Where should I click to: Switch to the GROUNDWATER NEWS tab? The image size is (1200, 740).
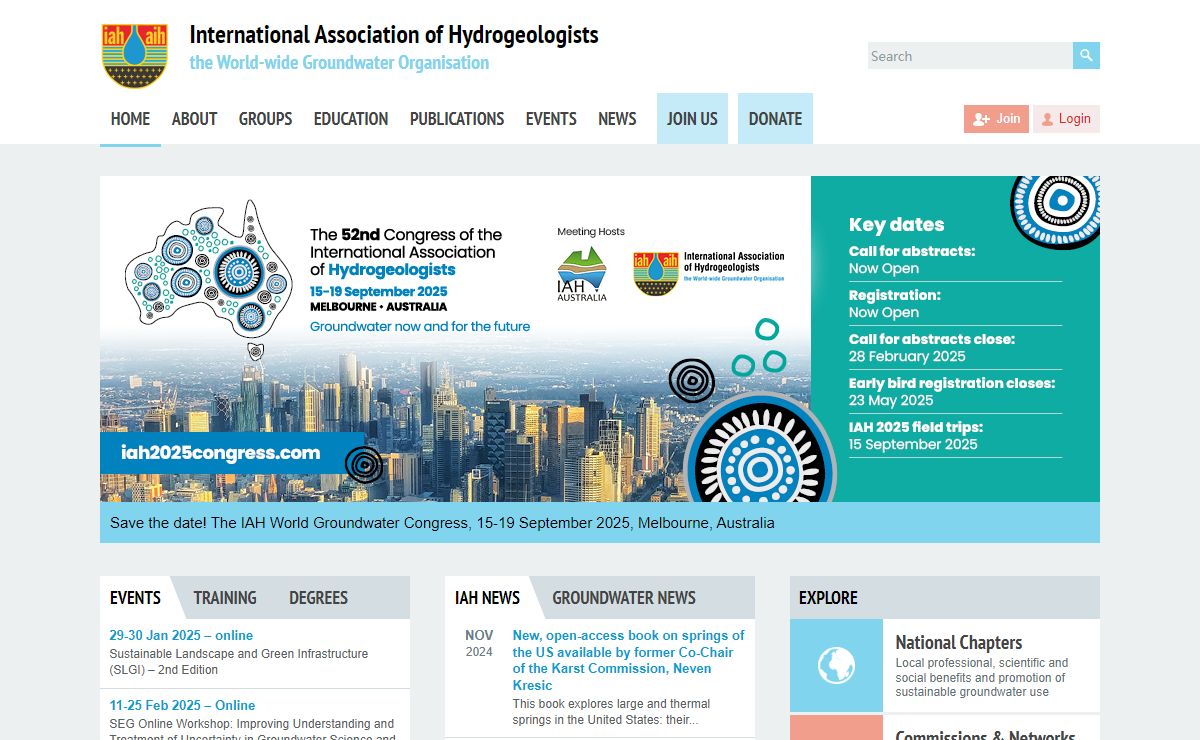point(624,598)
